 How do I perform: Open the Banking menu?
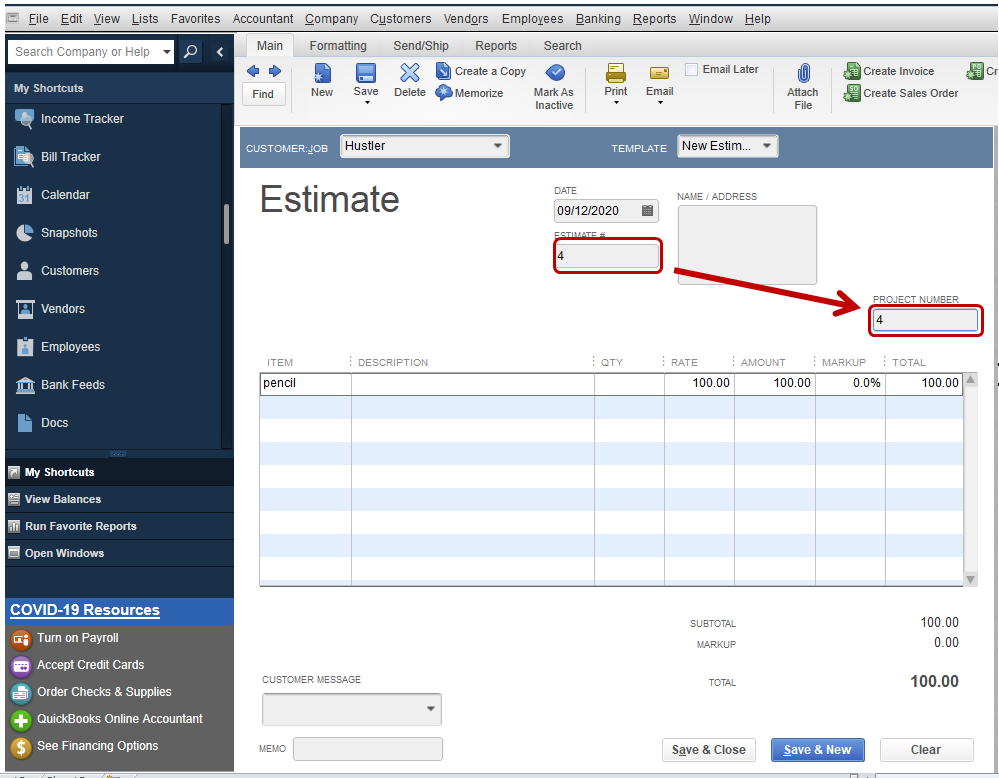[598, 19]
